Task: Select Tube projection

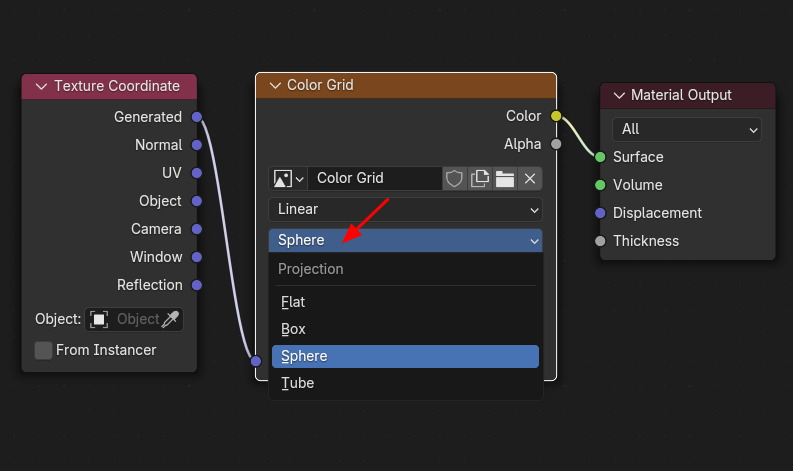Action: (405, 383)
